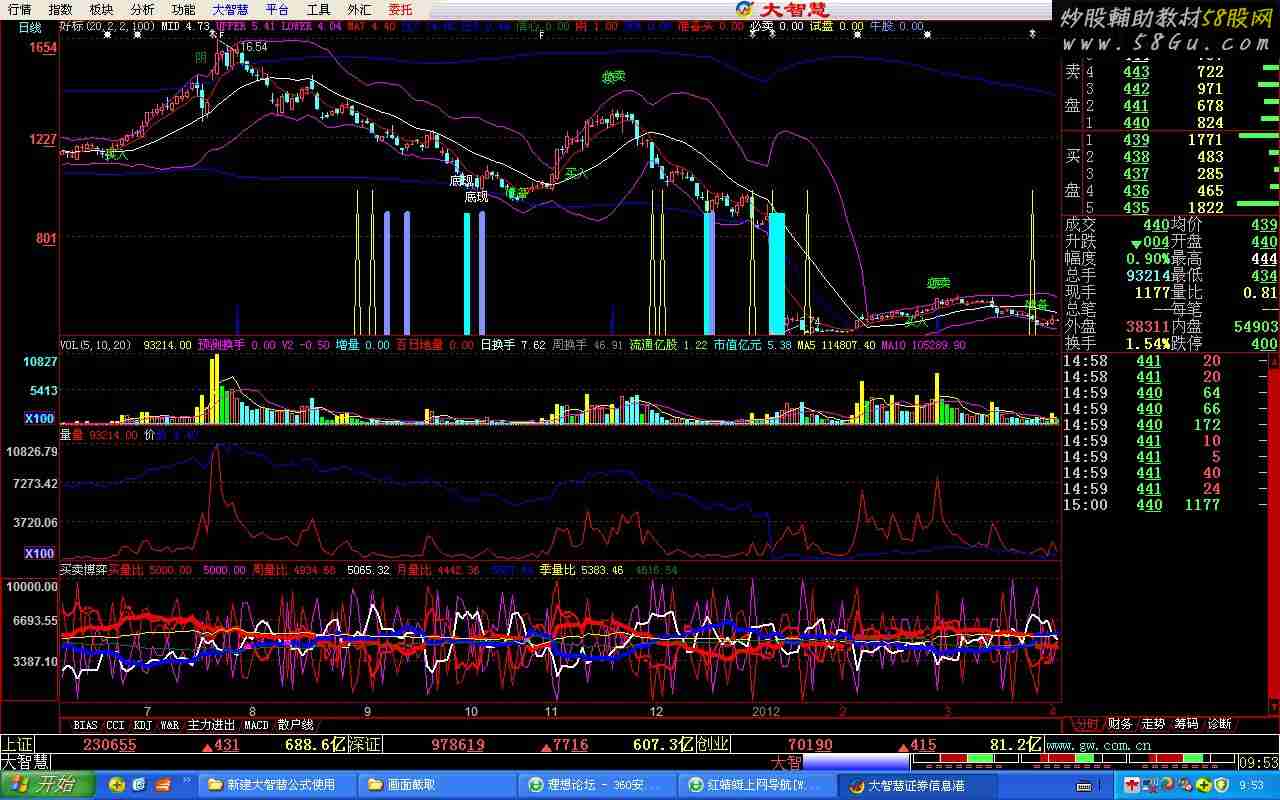Click the 日线 period label
This screenshot has width=1280, height=800.
coord(30,27)
